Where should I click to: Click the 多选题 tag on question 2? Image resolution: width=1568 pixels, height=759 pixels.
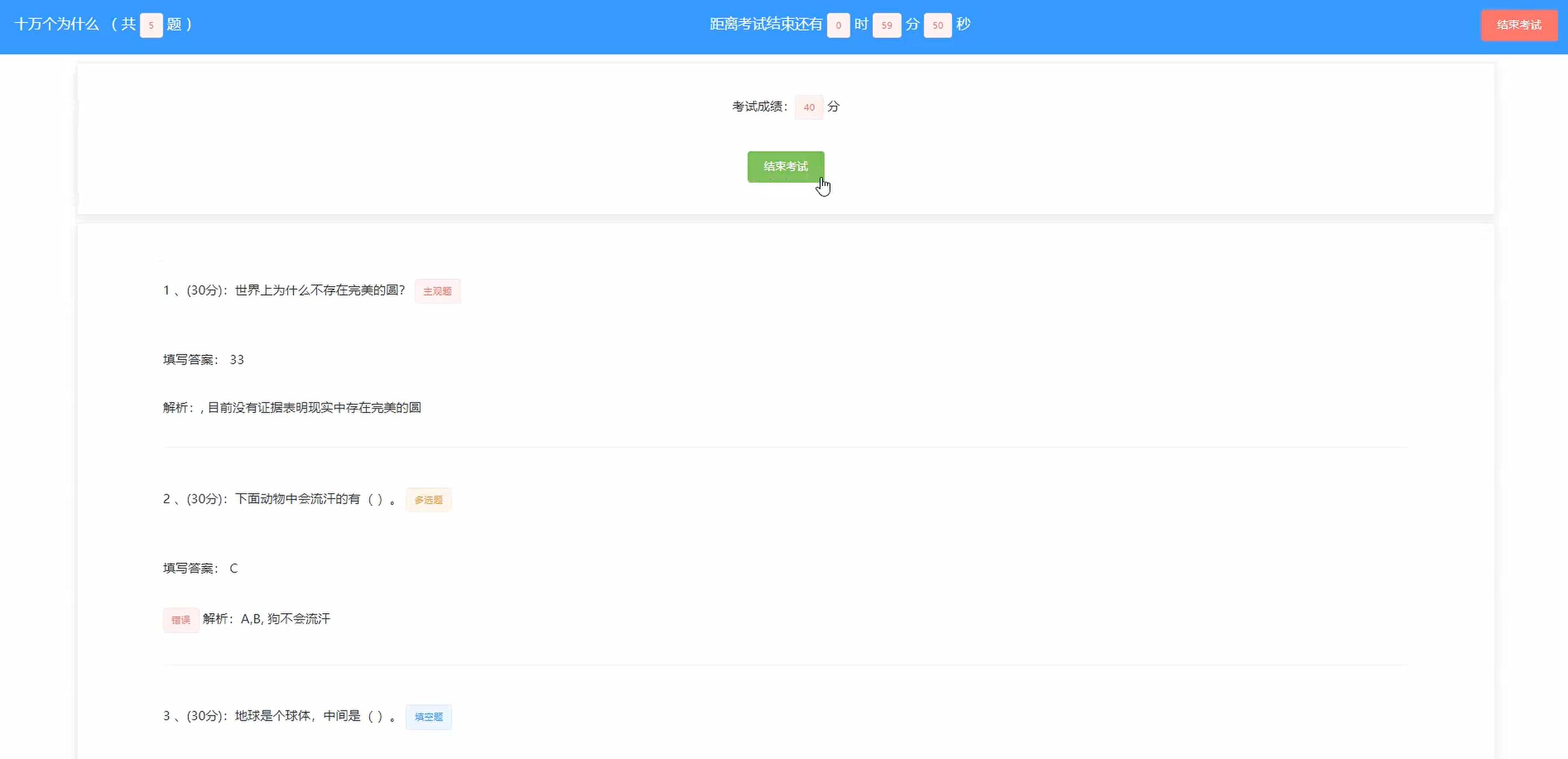click(x=428, y=500)
